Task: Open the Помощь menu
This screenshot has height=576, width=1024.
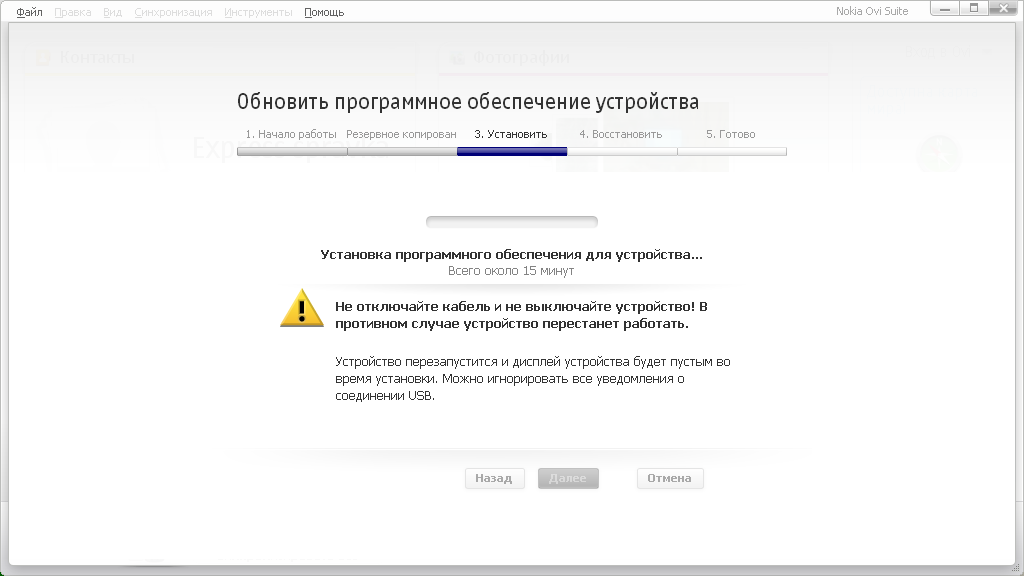Action: [324, 12]
